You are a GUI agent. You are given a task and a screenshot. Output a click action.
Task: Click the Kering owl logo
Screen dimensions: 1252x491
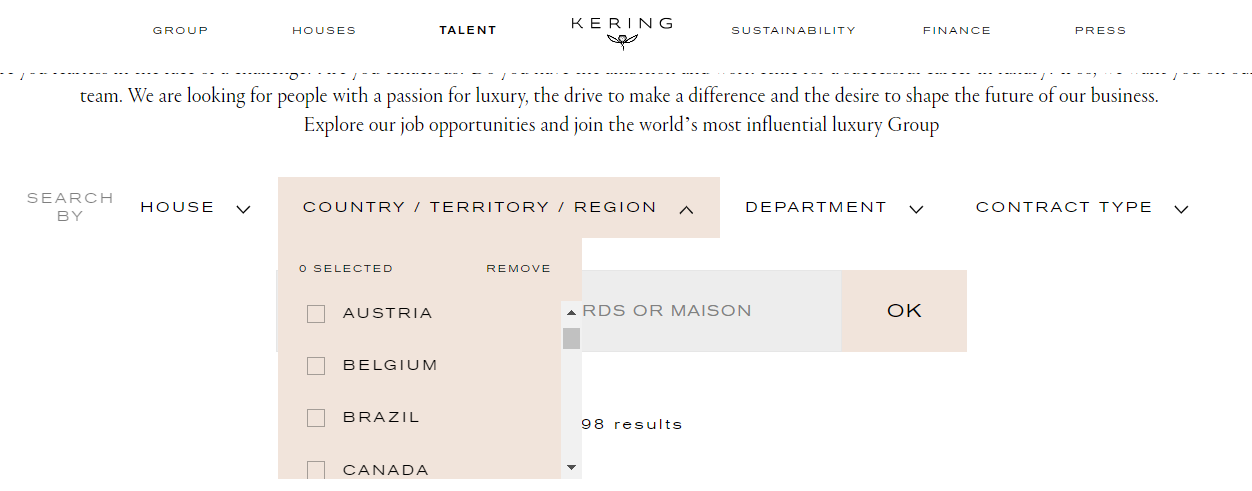[622, 41]
